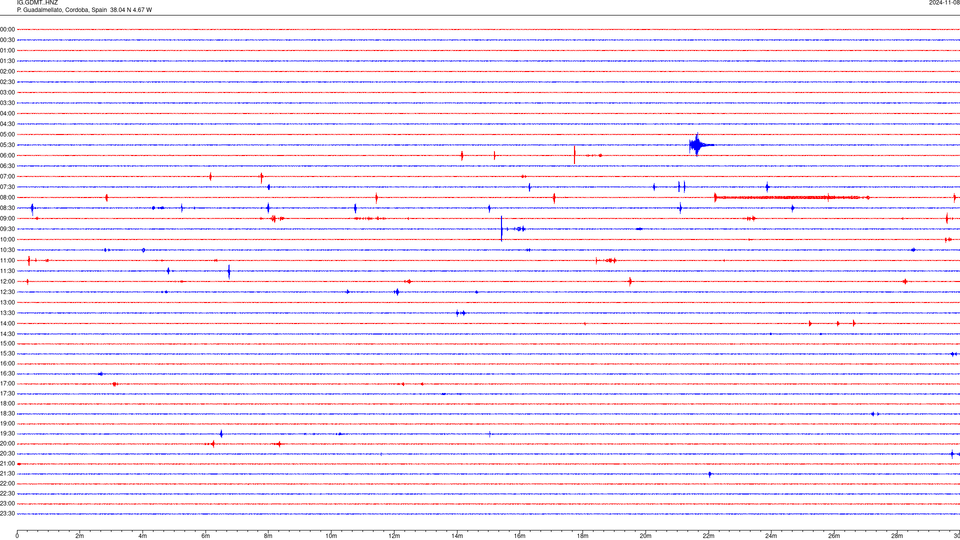This screenshot has height=540, width=960.
Task: Click the 06:00 time label
Action: (x=7, y=156)
